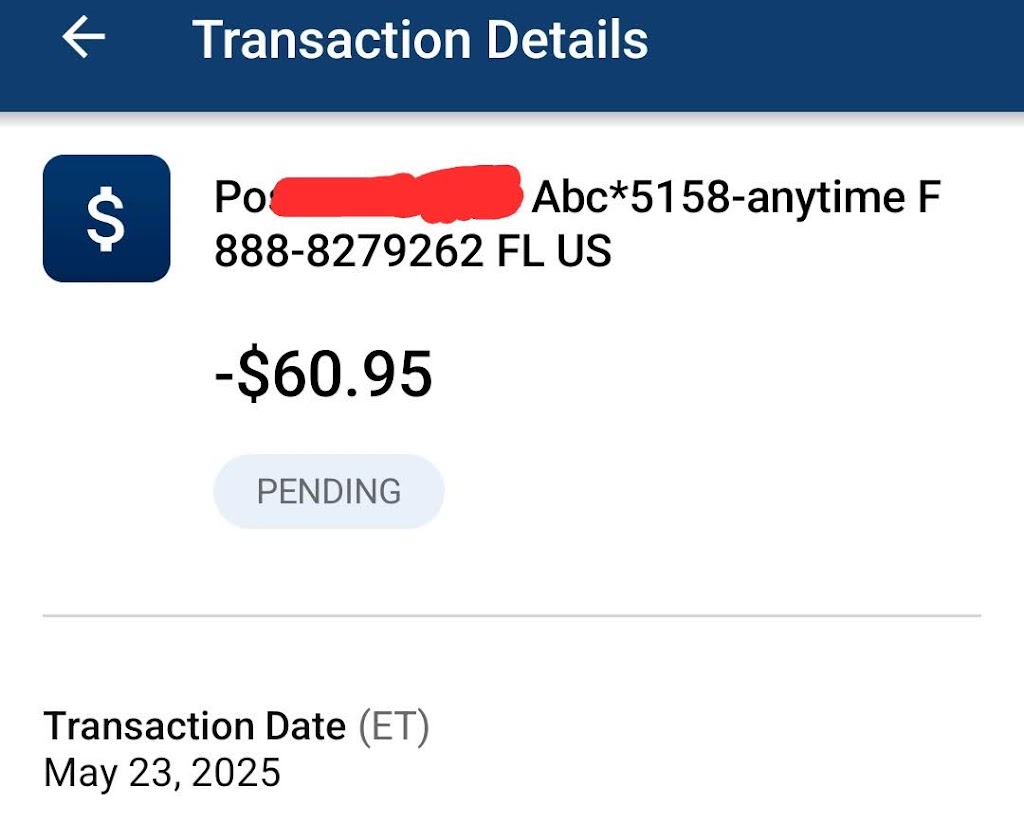Tap the red redacted merchant scribble
The image size is (1024, 823).
398,194
